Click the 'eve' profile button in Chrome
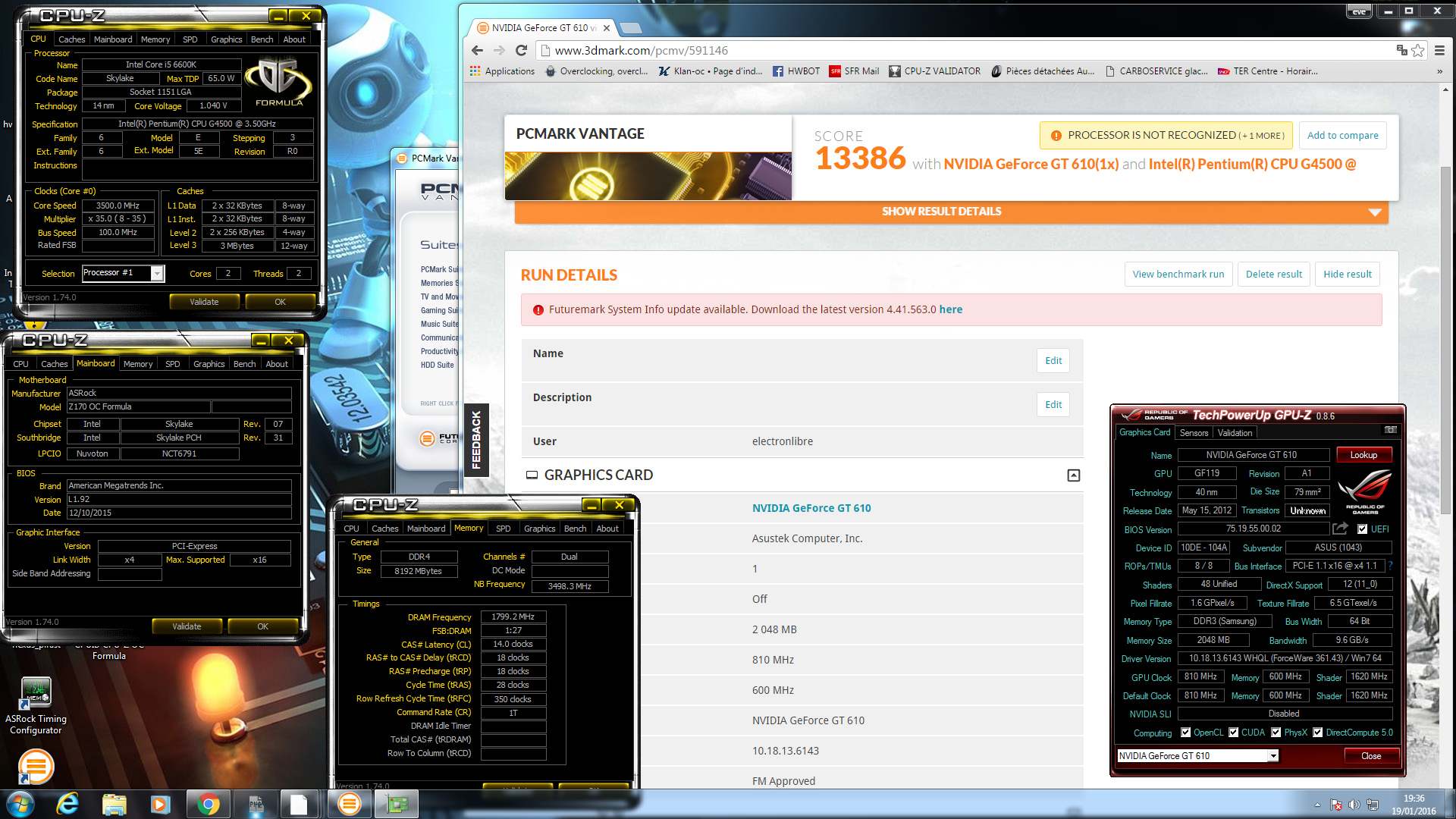Screen dimensions: 1456x819 pyautogui.click(x=1359, y=11)
